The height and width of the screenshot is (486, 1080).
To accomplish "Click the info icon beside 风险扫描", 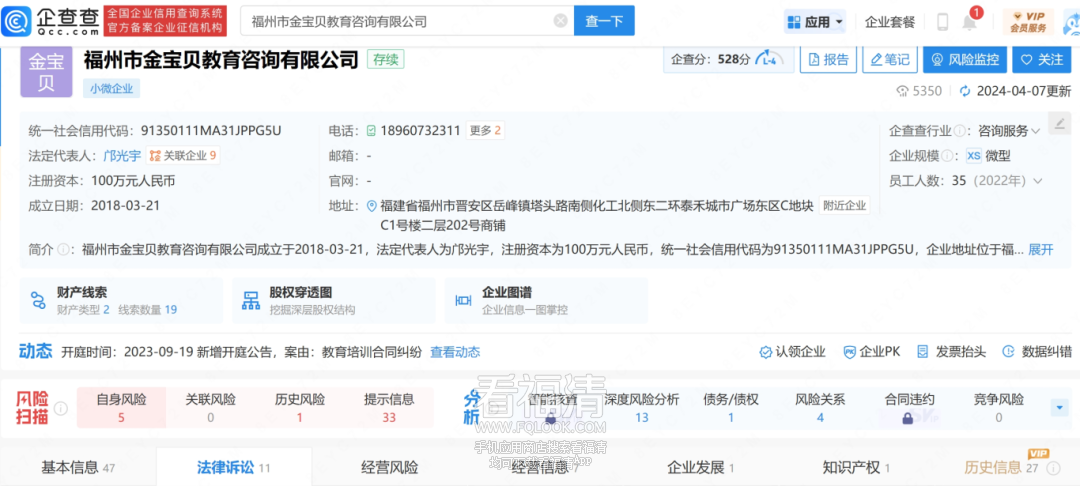I will click(61, 409).
